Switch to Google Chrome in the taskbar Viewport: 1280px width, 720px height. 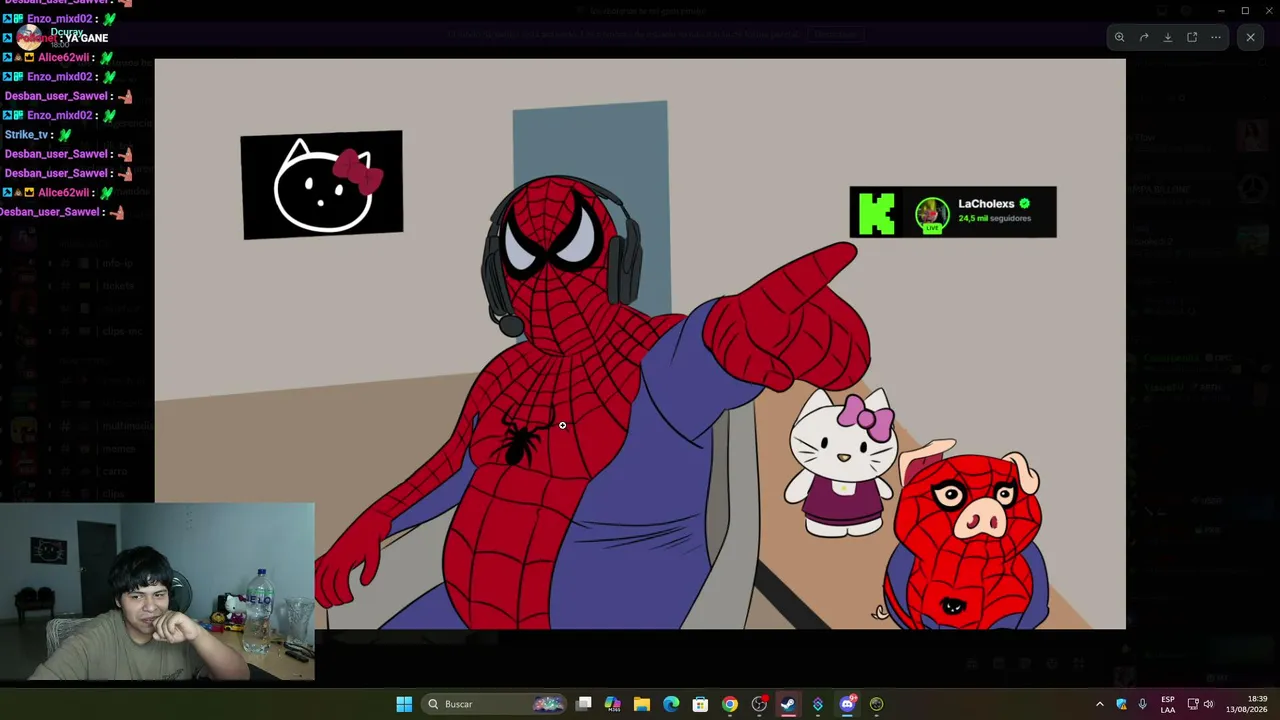point(730,704)
